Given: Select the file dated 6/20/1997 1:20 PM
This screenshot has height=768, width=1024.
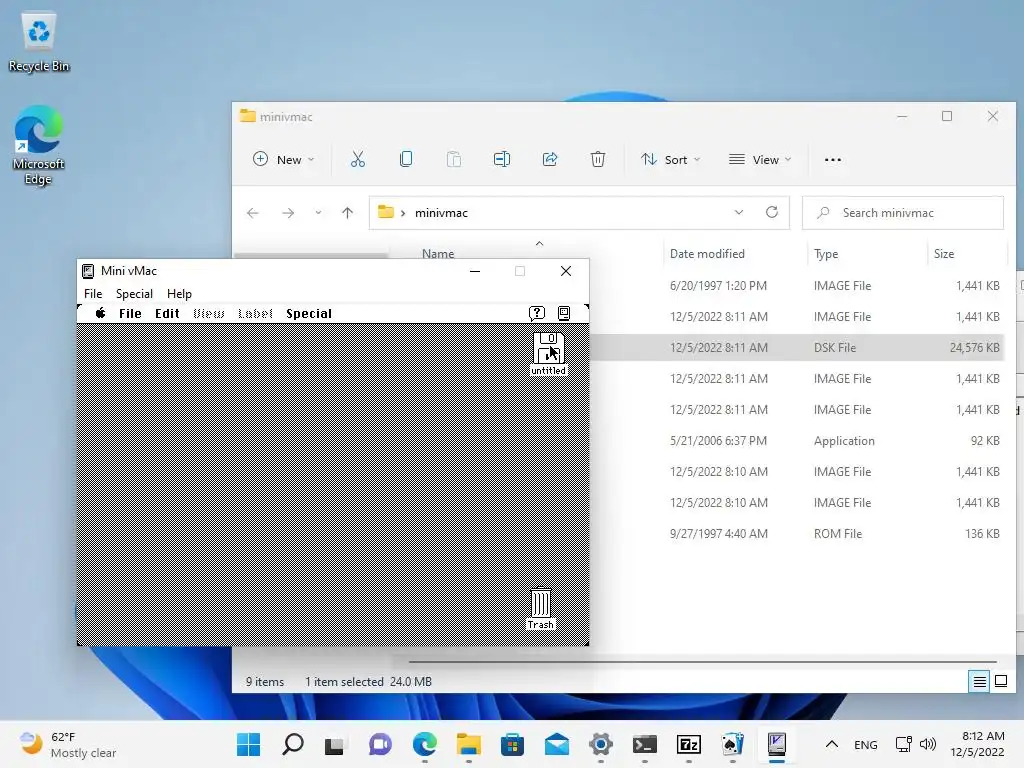Looking at the screenshot, I should tap(797, 285).
